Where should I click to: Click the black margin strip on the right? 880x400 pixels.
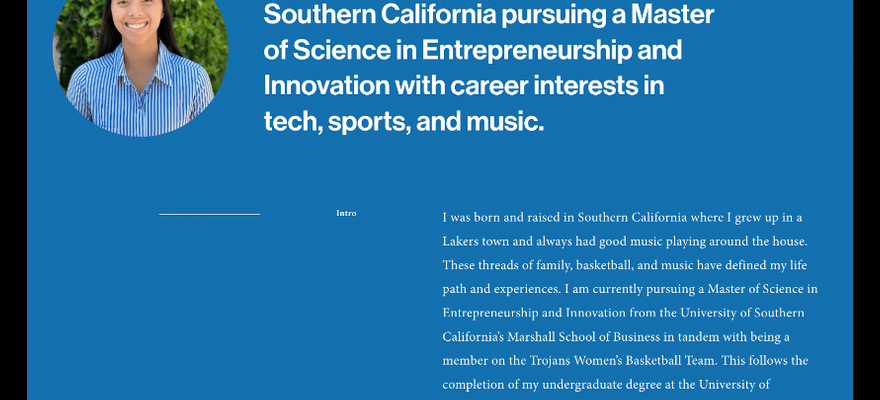(866, 200)
